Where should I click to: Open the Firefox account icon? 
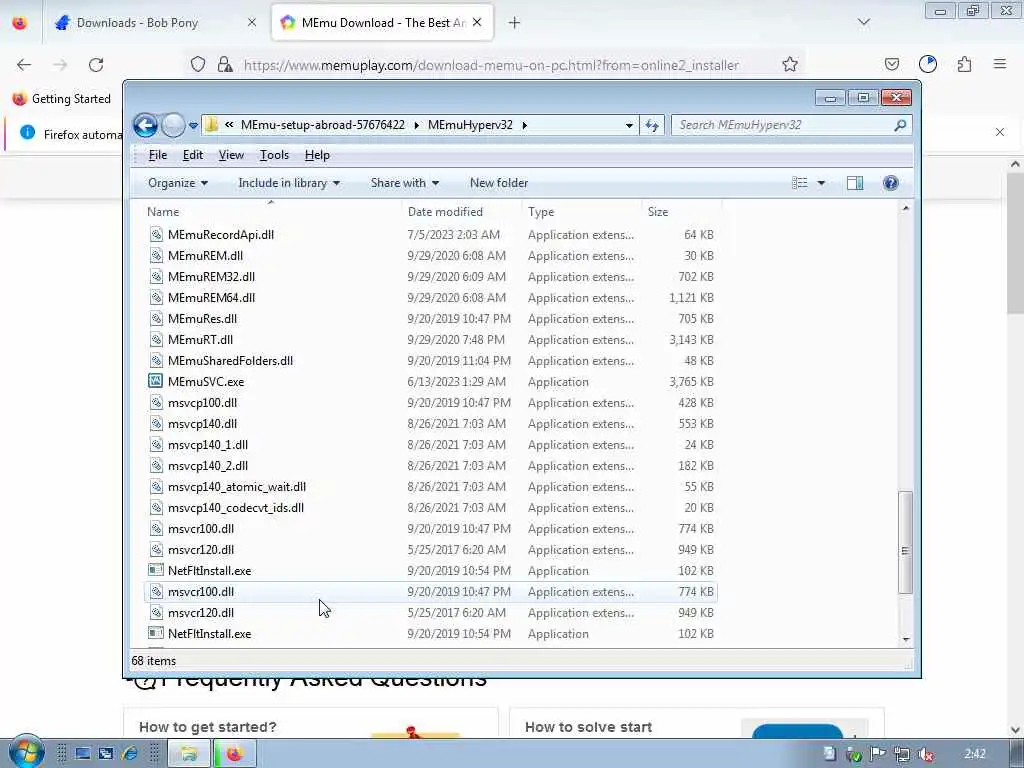[928, 64]
